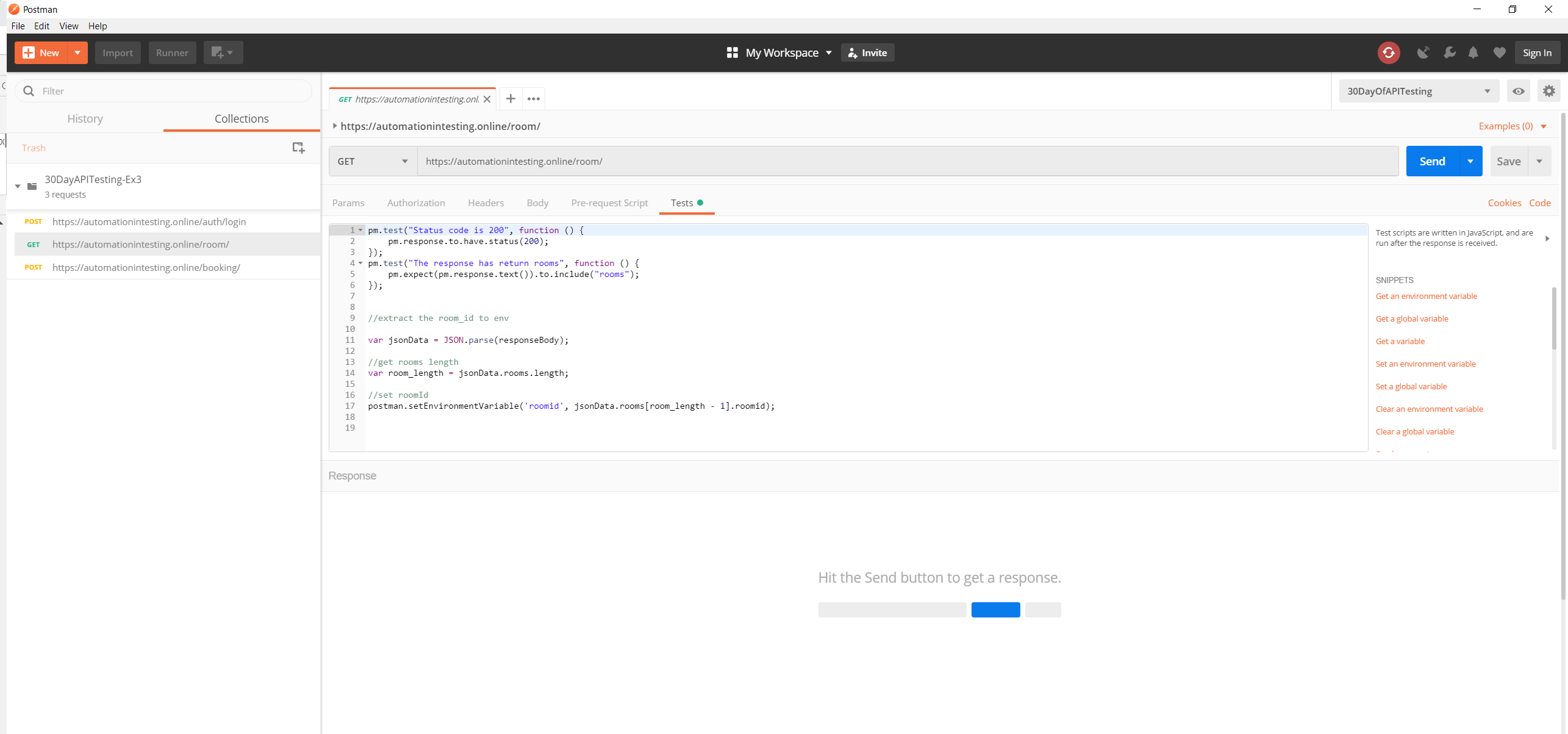Screen dimensions: 1568x734
Task: Insert 'Set an environment variable' snippet
Action: (x=1425, y=364)
